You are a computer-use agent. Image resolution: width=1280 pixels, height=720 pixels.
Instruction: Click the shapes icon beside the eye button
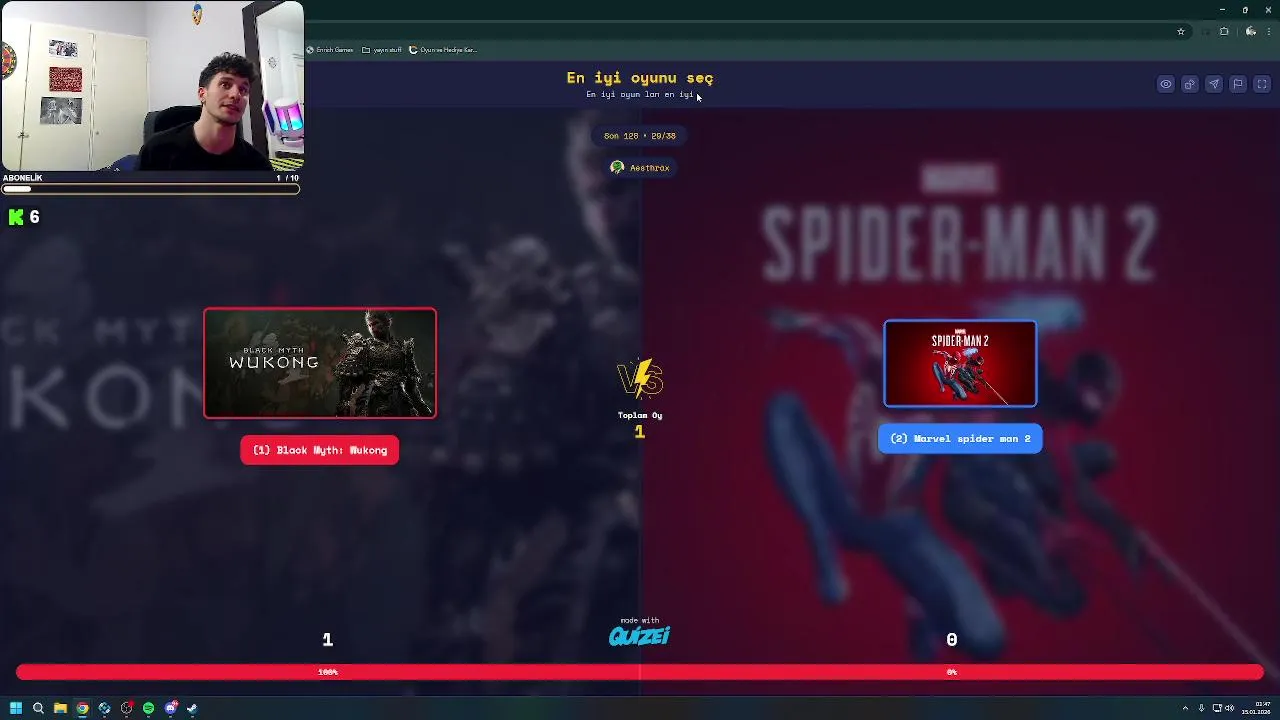(1190, 84)
